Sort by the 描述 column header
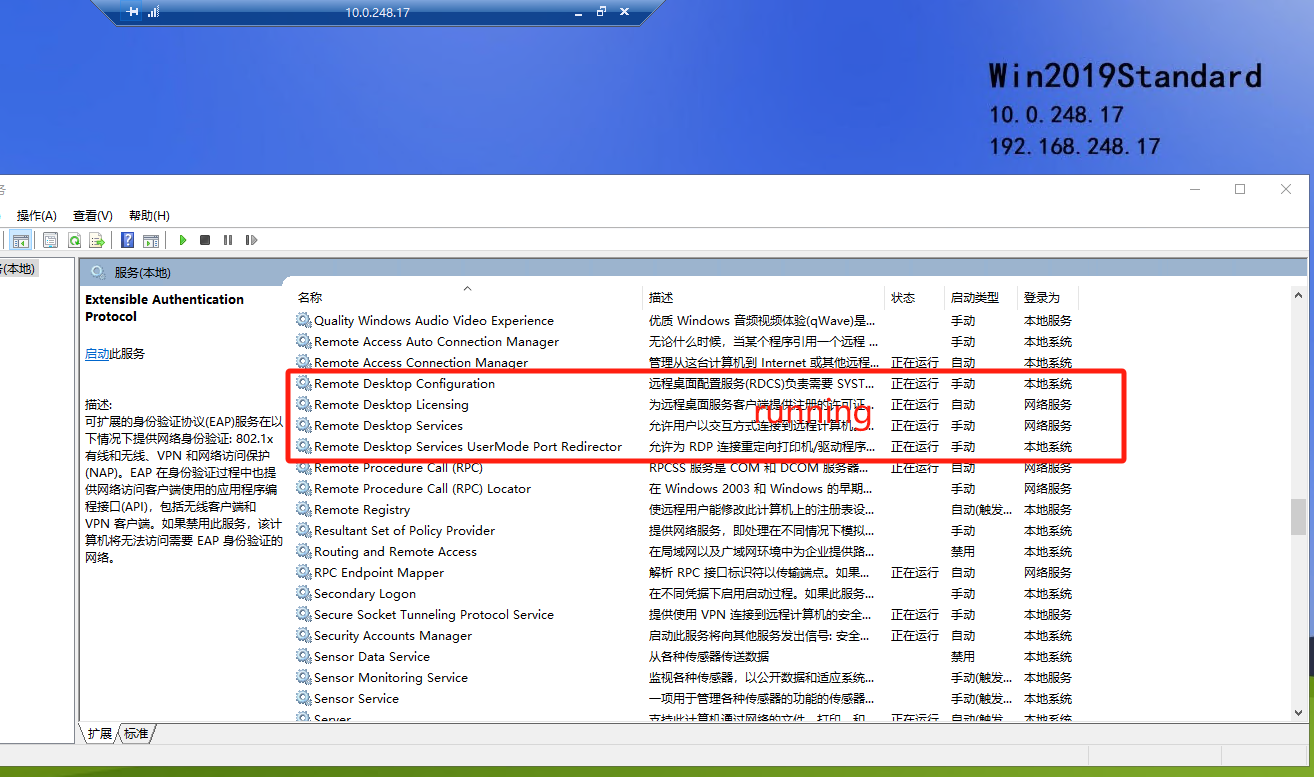The image size is (1314, 777). tap(764, 297)
